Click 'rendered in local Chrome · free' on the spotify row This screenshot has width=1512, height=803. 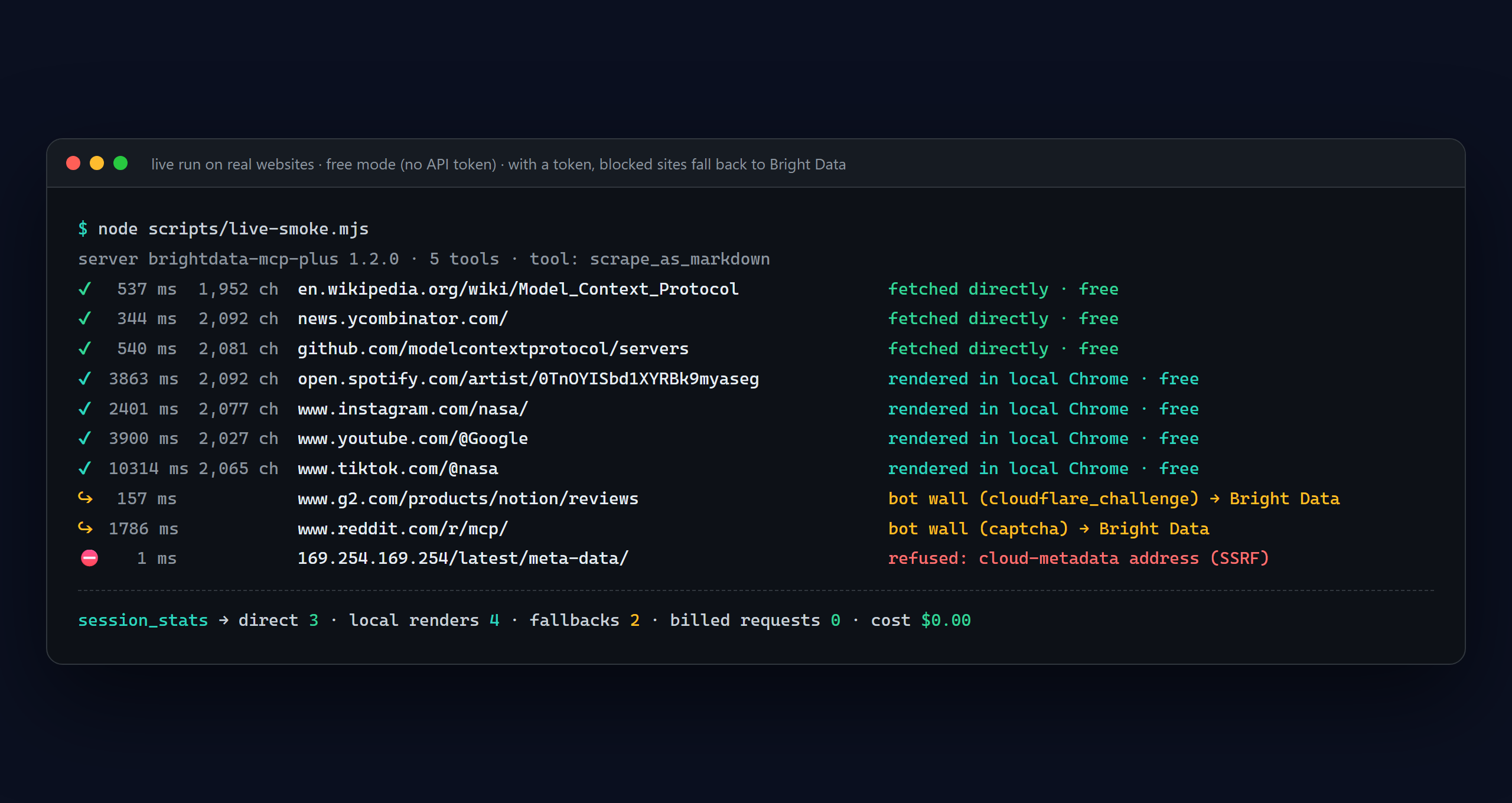(1044, 379)
